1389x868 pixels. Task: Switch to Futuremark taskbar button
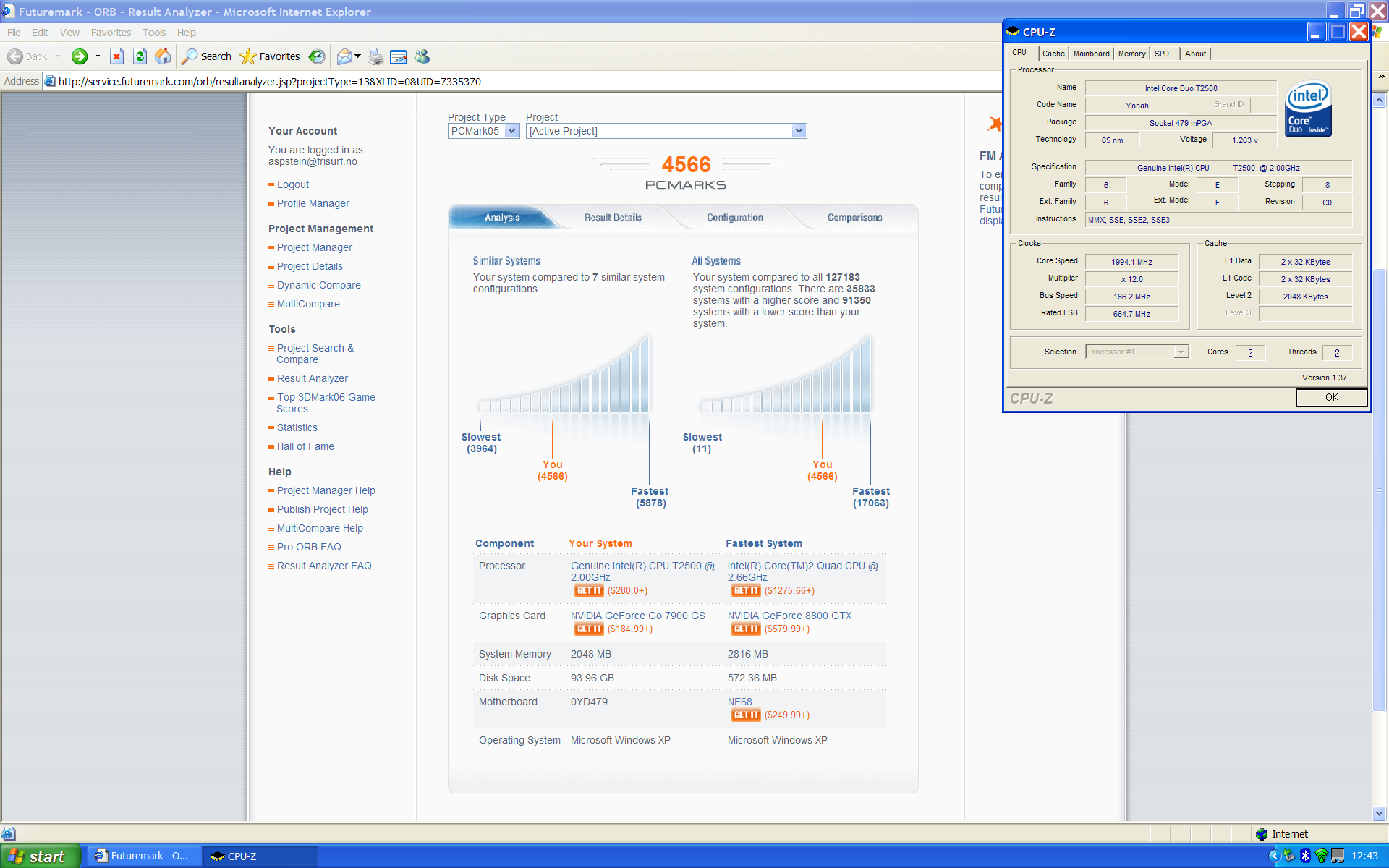point(143,856)
